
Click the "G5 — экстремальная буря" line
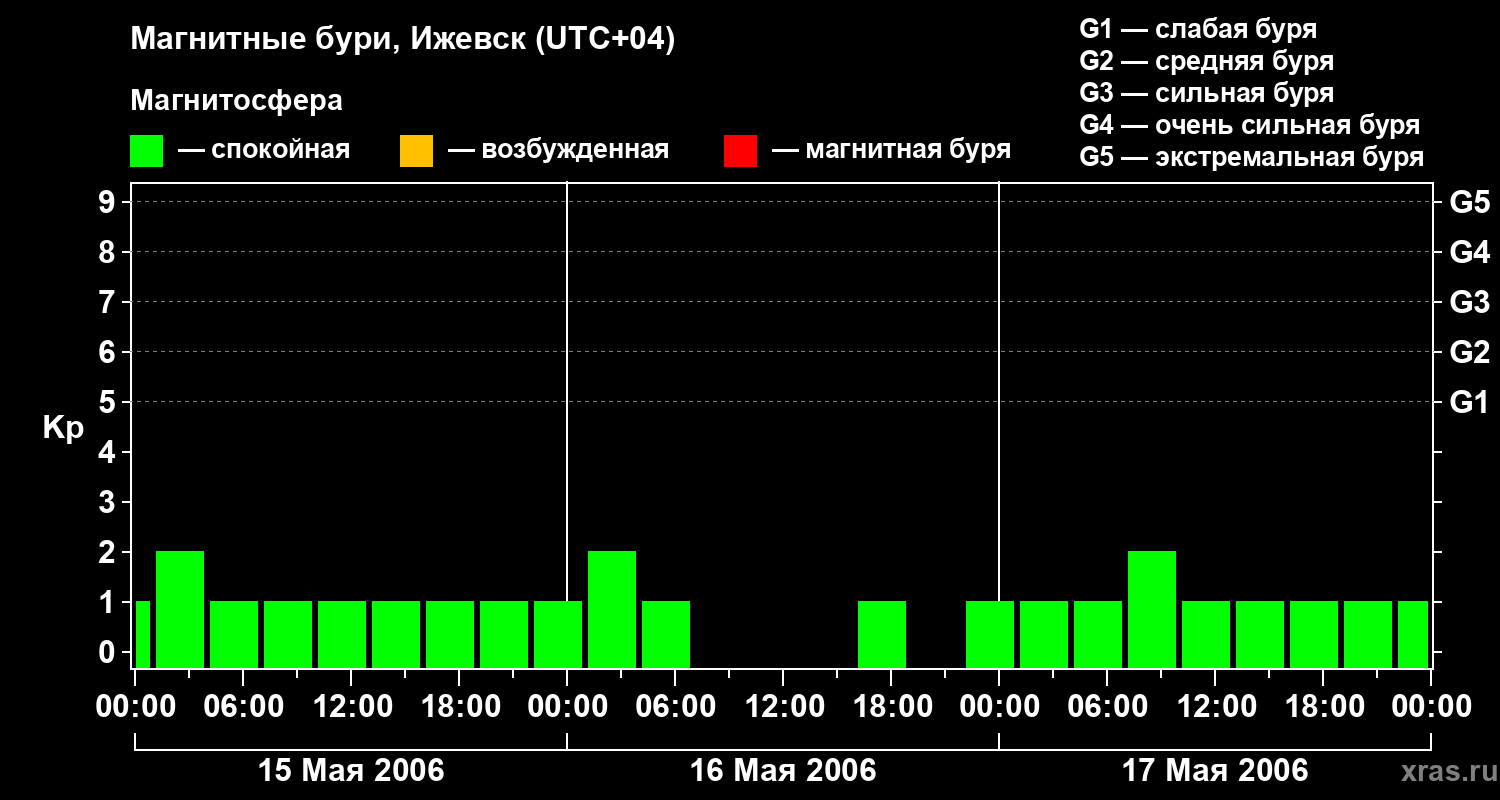coord(1251,157)
